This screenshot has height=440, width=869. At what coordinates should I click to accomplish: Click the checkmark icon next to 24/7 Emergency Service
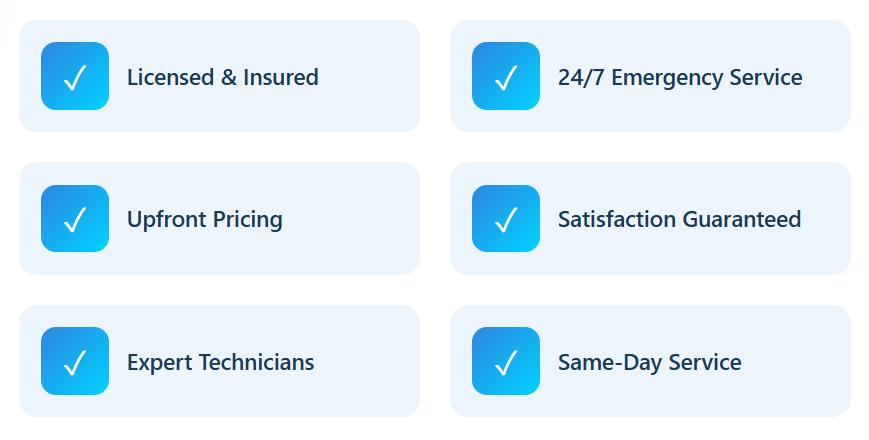coord(506,76)
